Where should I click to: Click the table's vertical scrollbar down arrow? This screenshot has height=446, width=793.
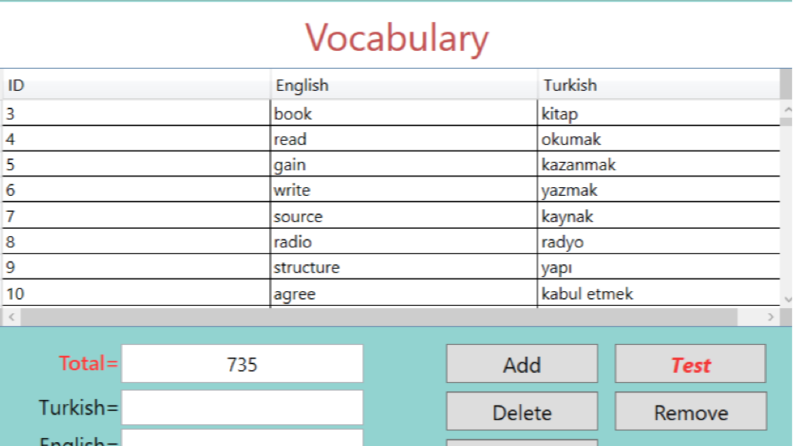(x=786, y=299)
